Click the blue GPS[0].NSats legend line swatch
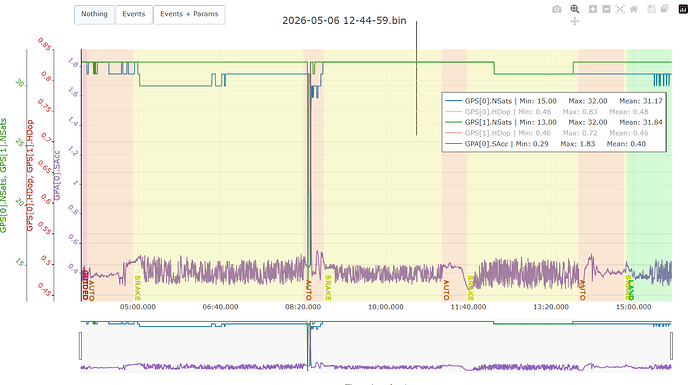 tap(454, 101)
